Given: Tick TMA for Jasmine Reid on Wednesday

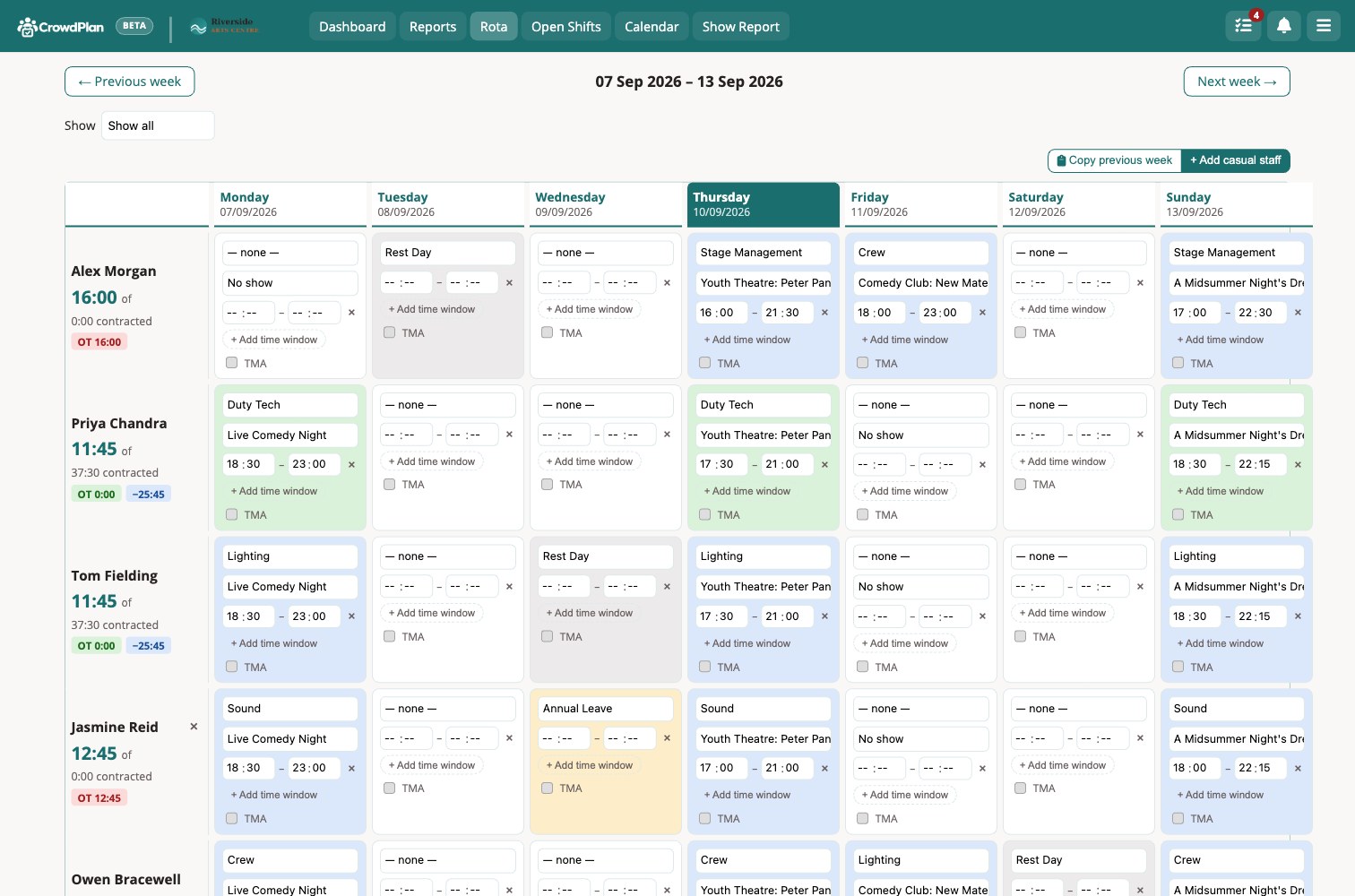Looking at the screenshot, I should [x=548, y=788].
